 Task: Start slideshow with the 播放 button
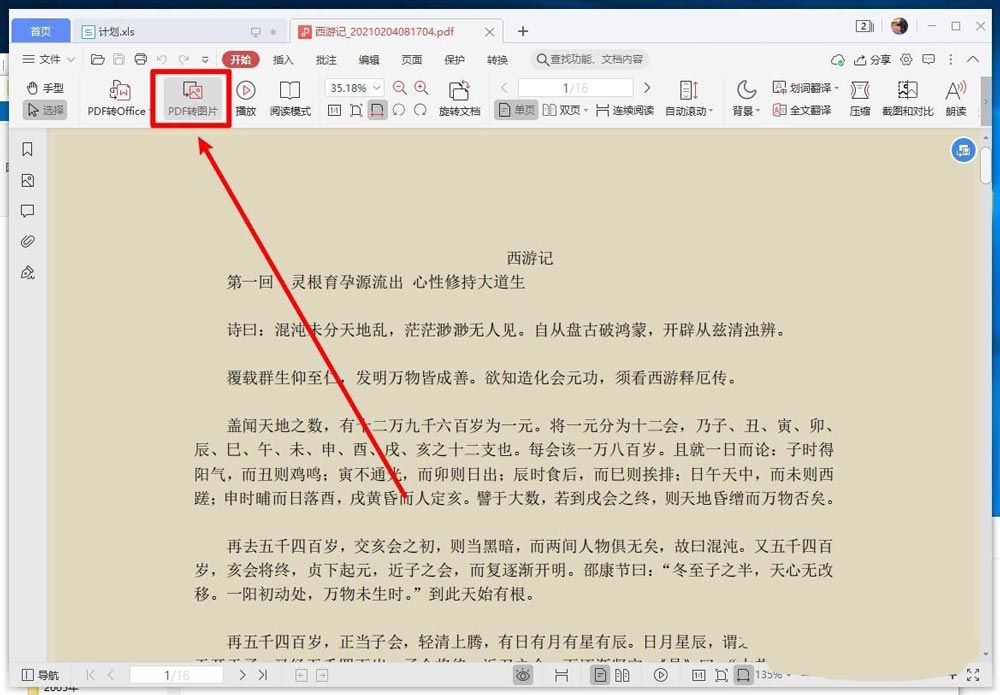[246, 98]
